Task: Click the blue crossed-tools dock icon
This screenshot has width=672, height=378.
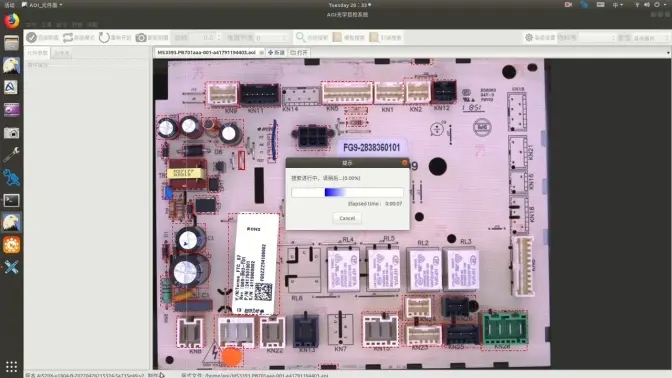Action: coord(12,267)
